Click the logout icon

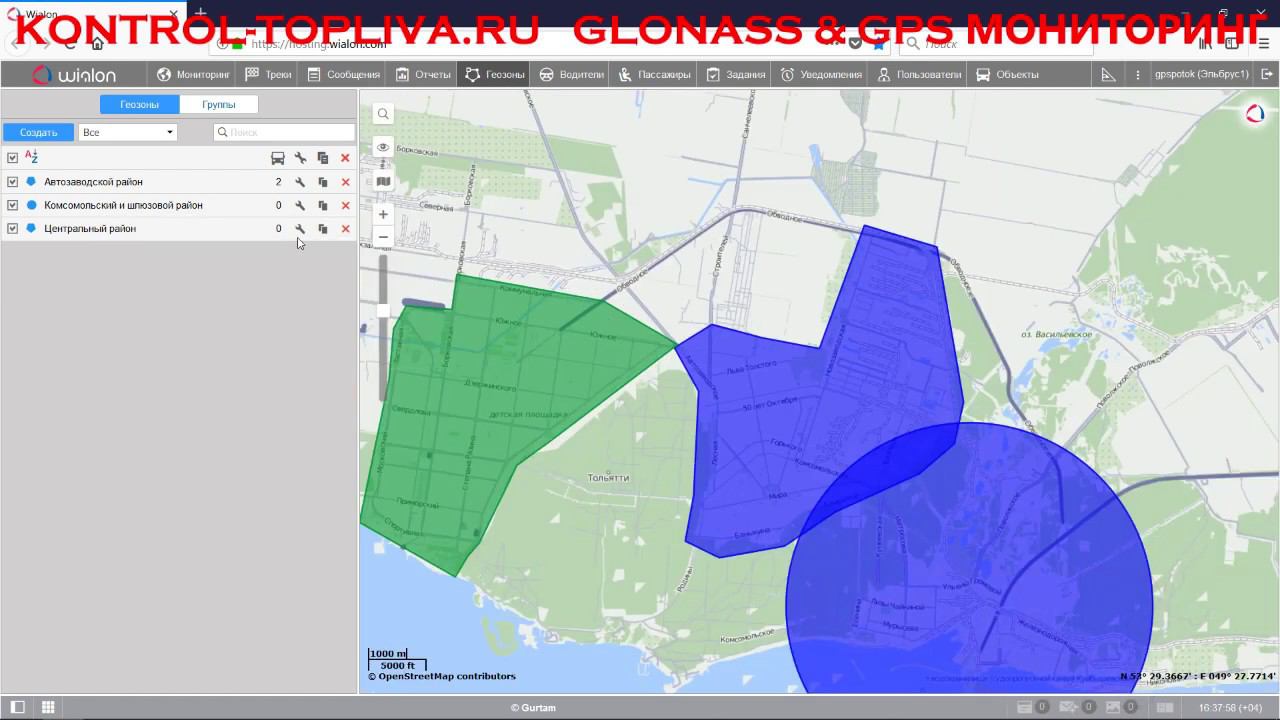coord(1267,74)
